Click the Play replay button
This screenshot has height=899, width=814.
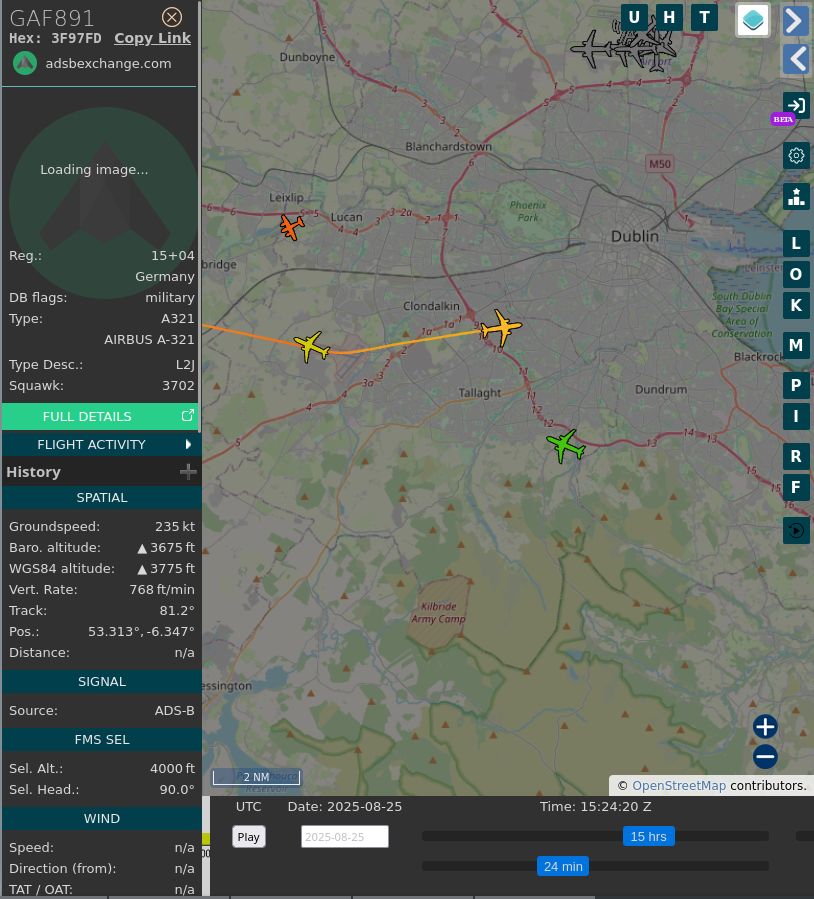[x=248, y=837]
